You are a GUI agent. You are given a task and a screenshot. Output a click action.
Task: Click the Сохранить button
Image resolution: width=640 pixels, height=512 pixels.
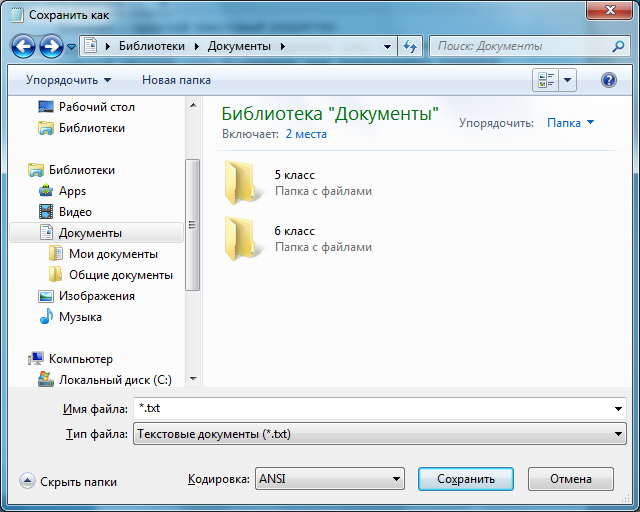tap(466, 479)
